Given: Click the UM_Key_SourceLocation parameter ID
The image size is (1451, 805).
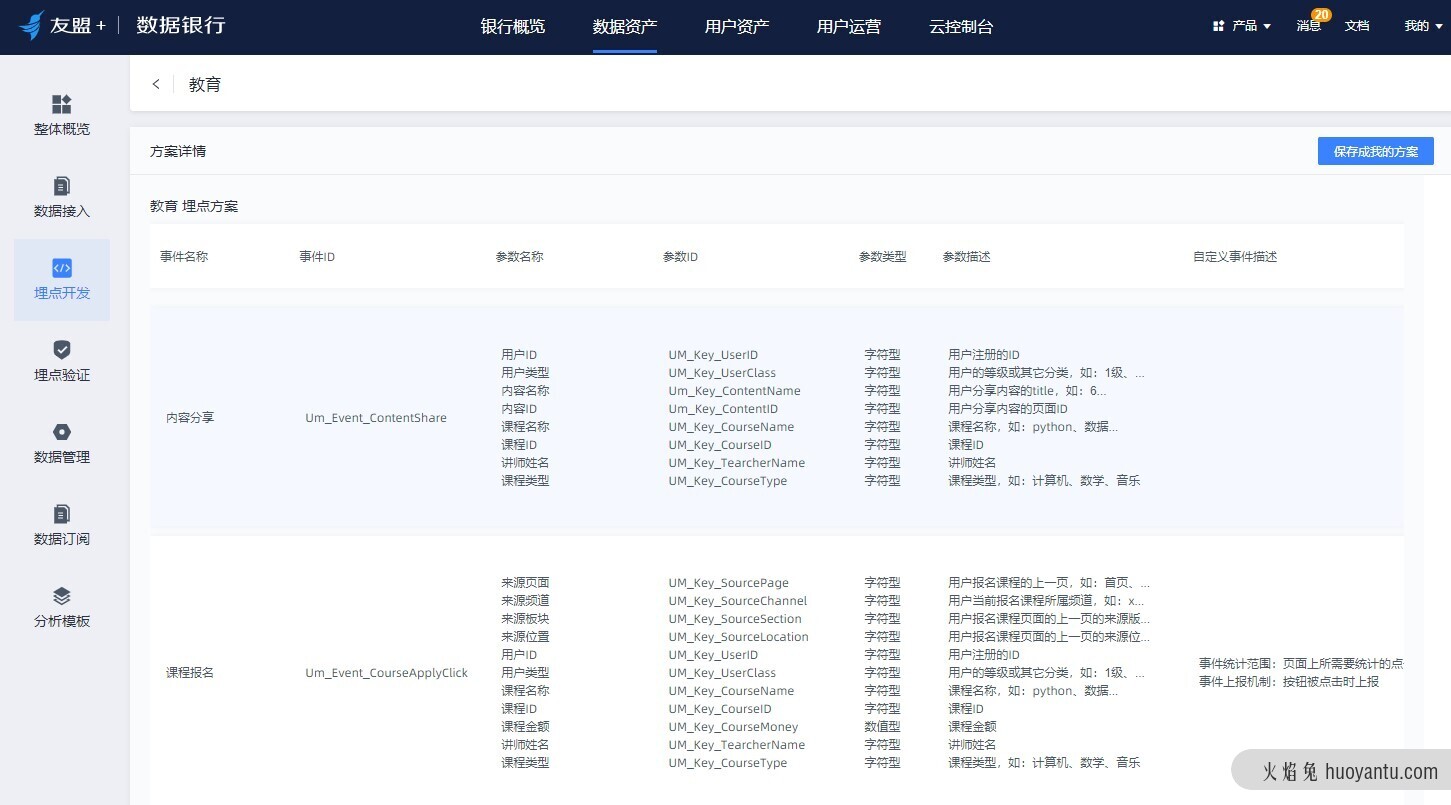Looking at the screenshot, I should click(739, 637).
